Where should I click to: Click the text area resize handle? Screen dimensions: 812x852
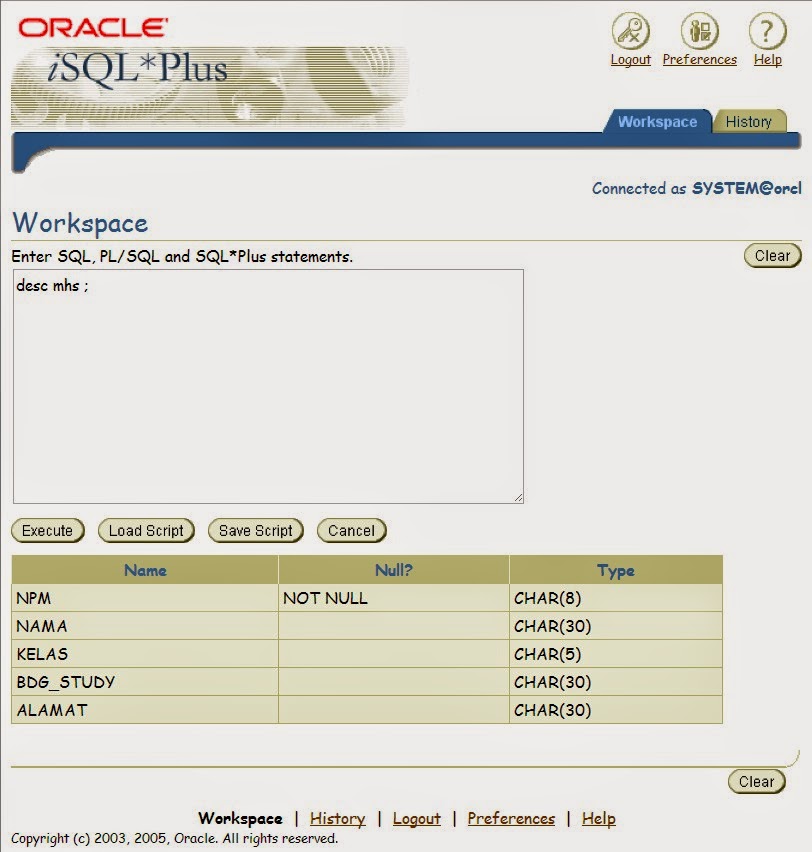pyautogui.click(x=519, y=498)
